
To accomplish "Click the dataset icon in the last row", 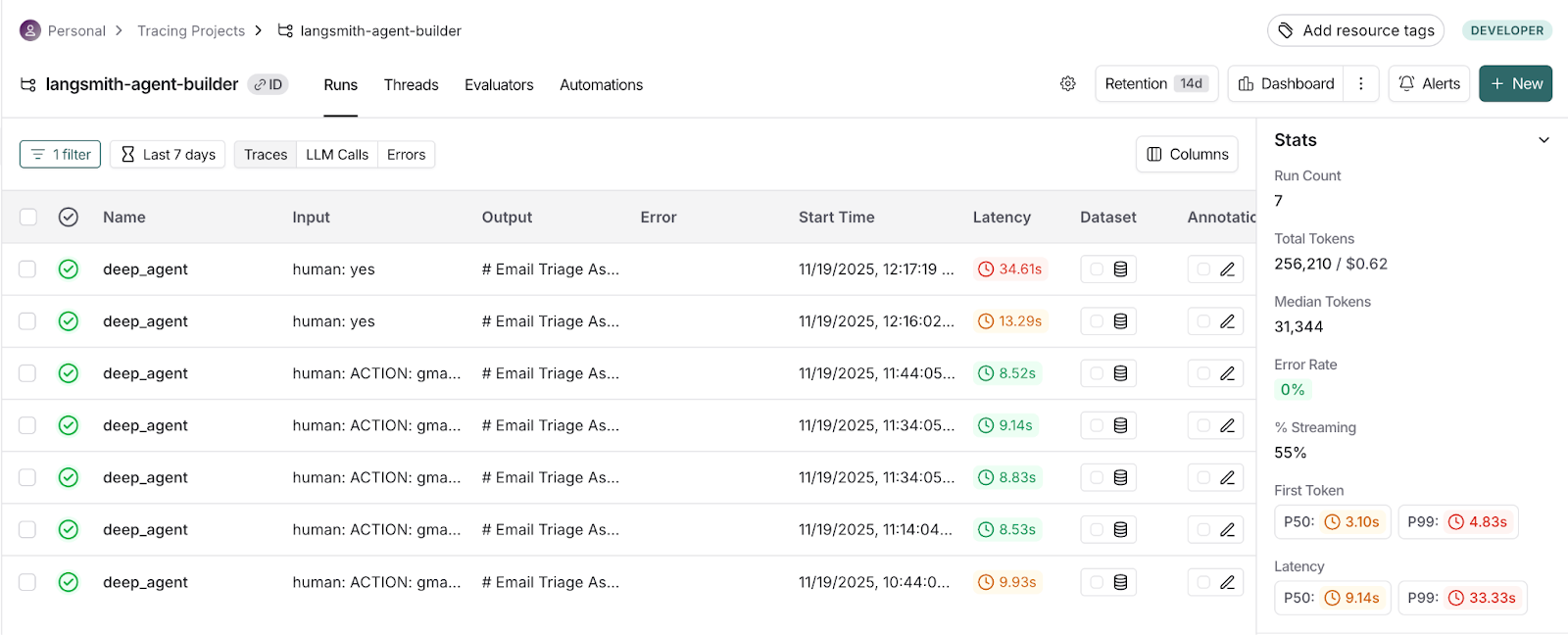I will [x=1120, y=582].
